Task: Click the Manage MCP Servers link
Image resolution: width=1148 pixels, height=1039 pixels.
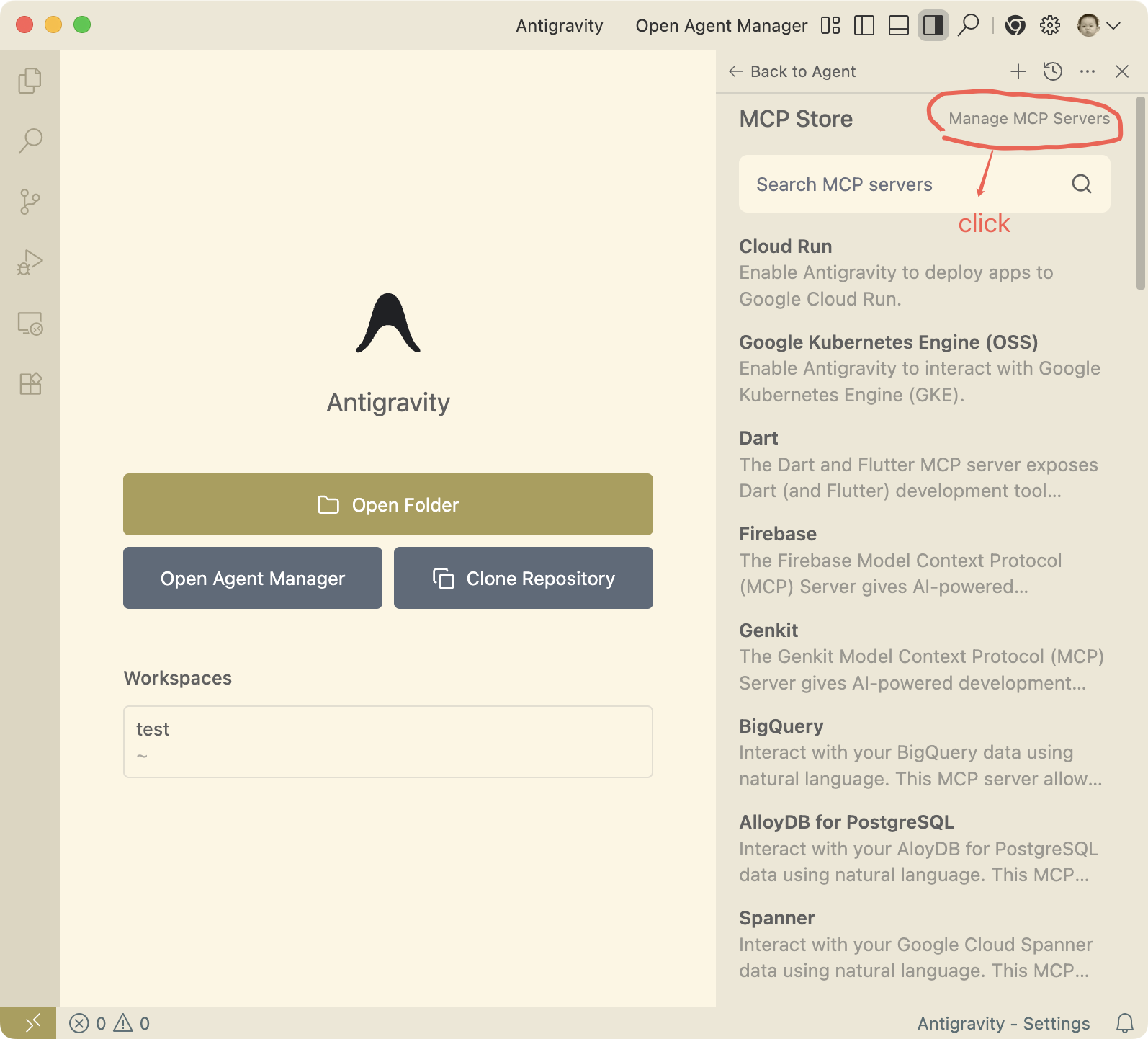Action: [1028, 119]
